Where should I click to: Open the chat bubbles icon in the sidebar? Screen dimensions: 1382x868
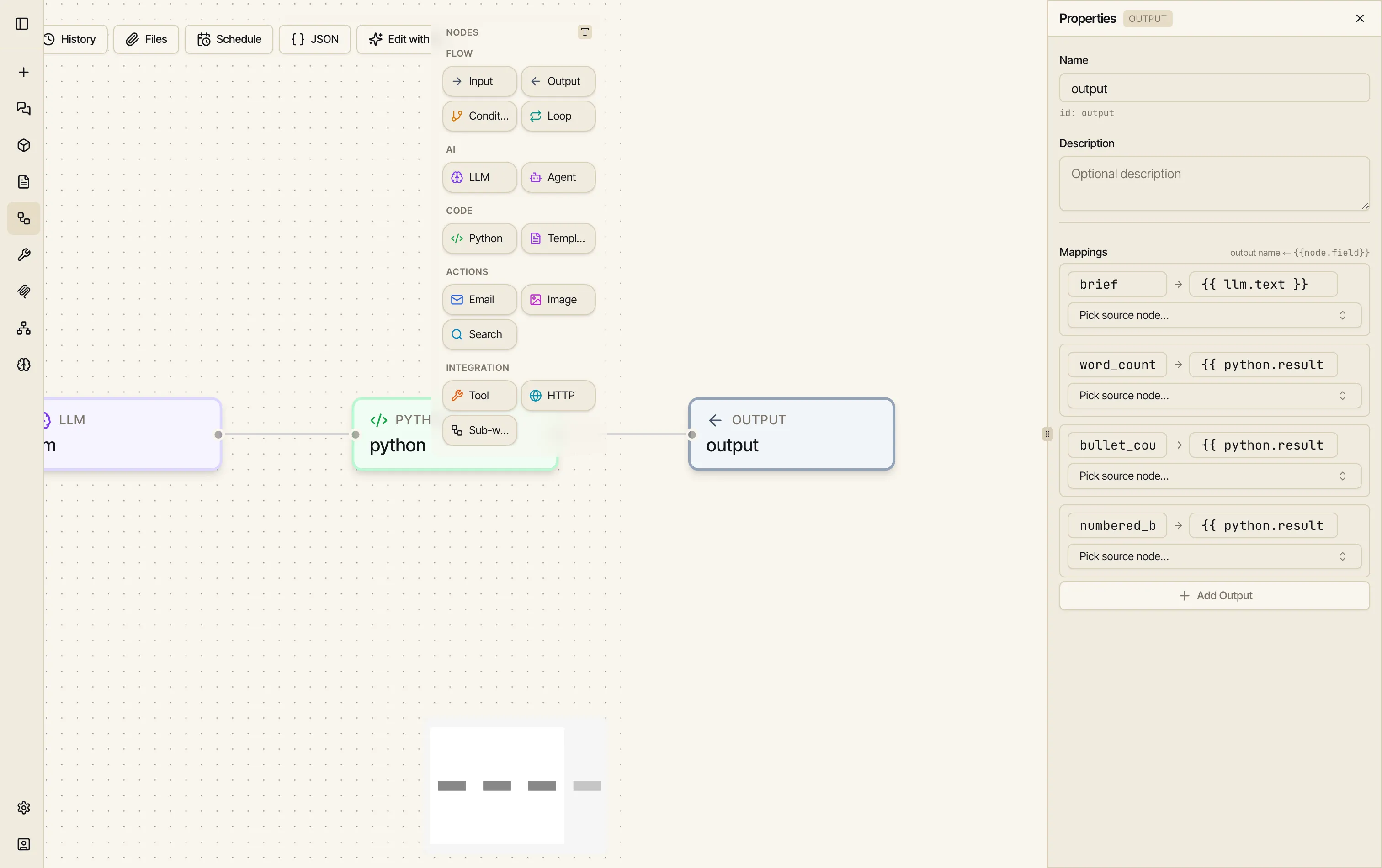[x=23, y=109]
